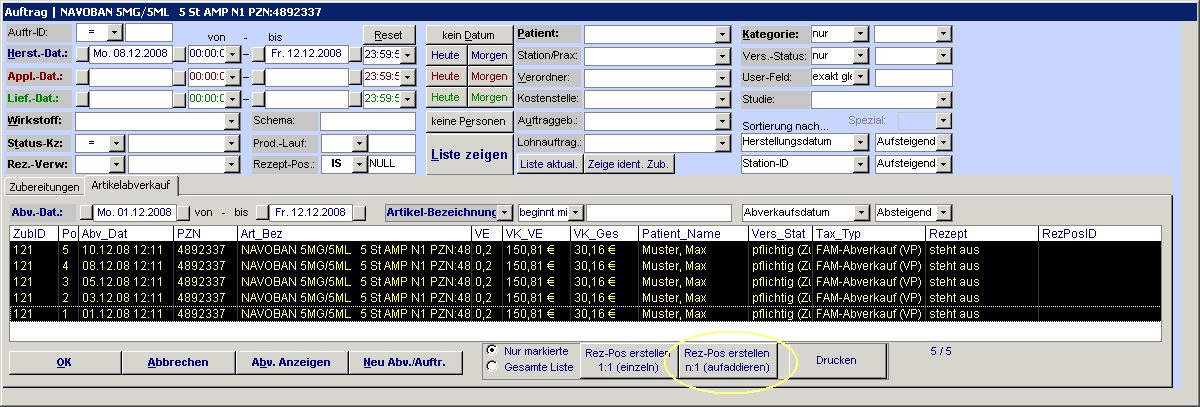Viewport: 1200px width, 407px height.
Task: Click 'Rez-Pos erstellen n:1 (aufaddieren)' button
Action: coord(727,360)
